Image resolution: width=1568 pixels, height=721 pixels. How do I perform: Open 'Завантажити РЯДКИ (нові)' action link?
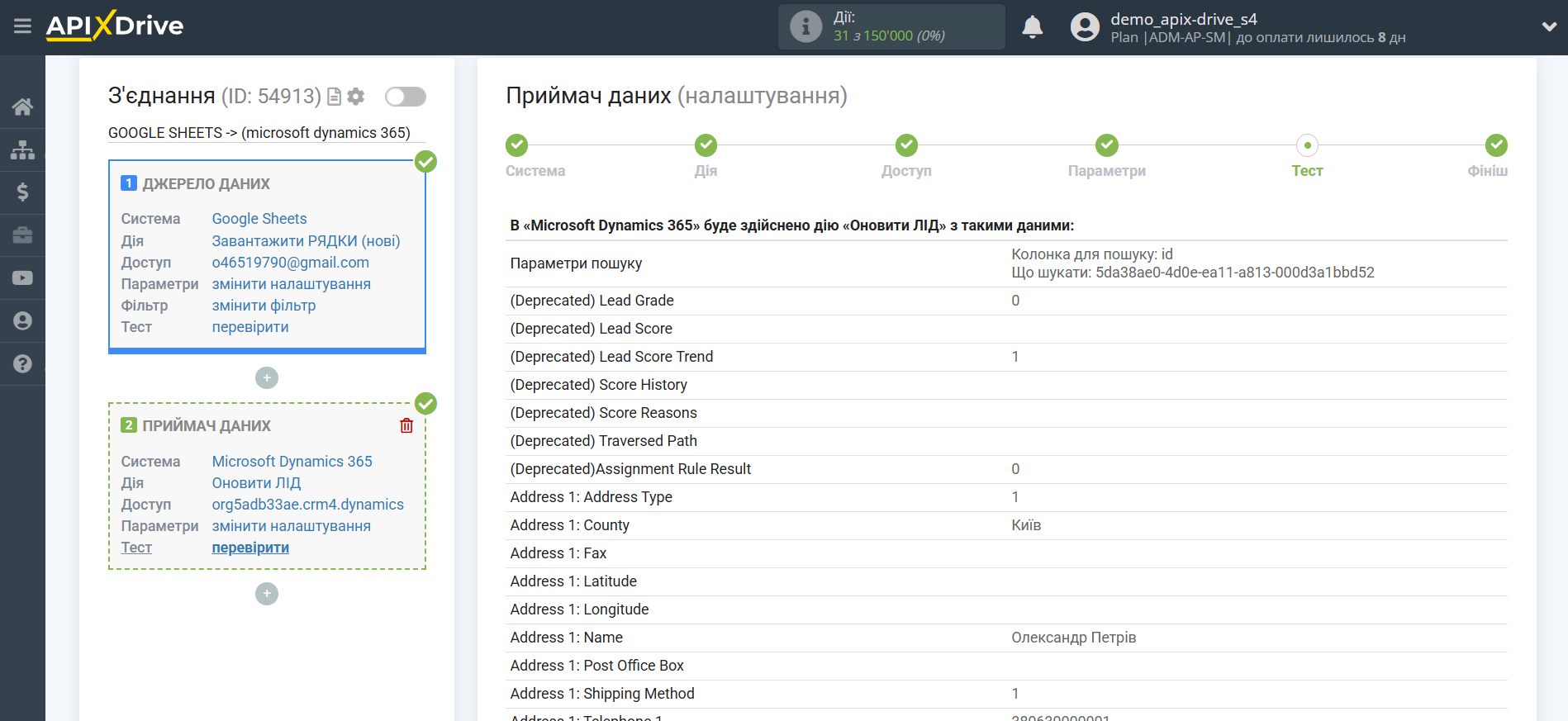click(306, 241)
